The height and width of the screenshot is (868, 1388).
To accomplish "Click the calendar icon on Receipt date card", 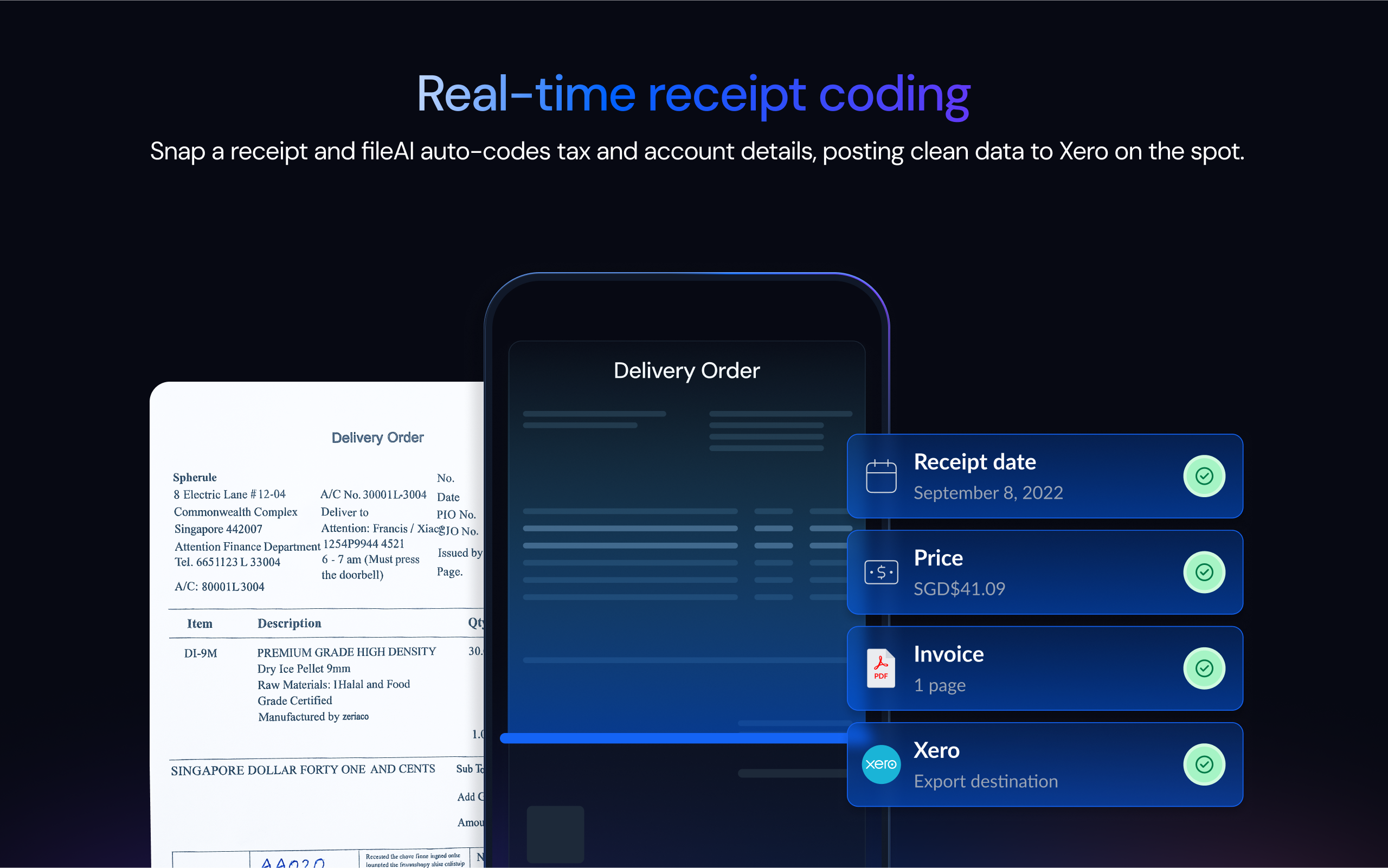I will coord(881,476).
